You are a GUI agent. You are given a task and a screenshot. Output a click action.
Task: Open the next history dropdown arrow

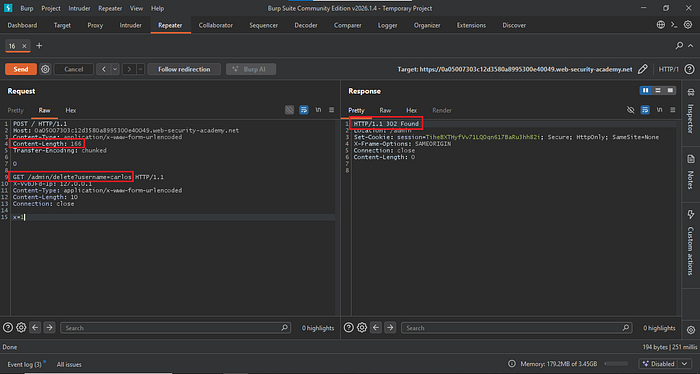[140, 69]
